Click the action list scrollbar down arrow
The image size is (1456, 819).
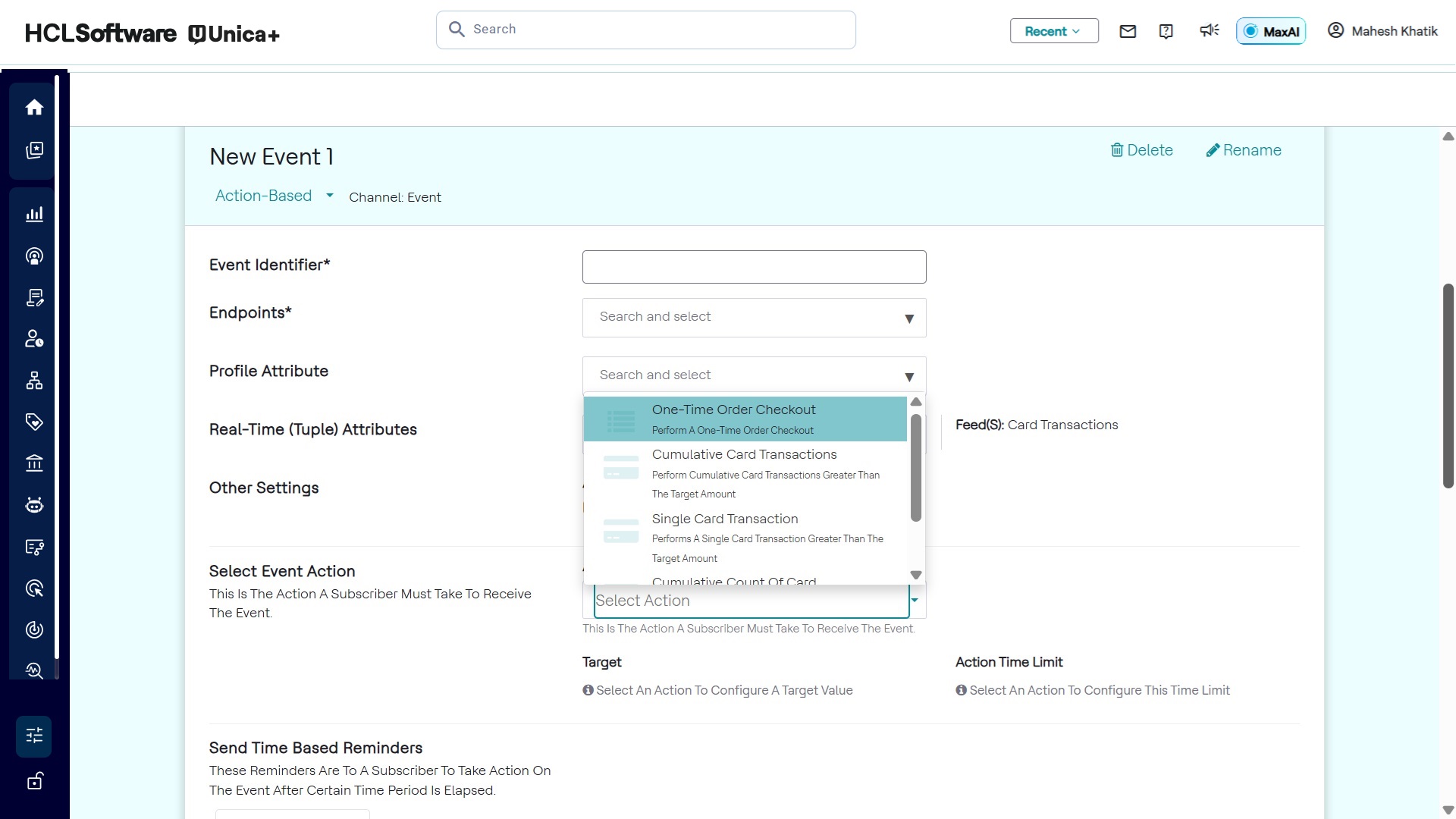pyautogui.click(x=915, y=575)
